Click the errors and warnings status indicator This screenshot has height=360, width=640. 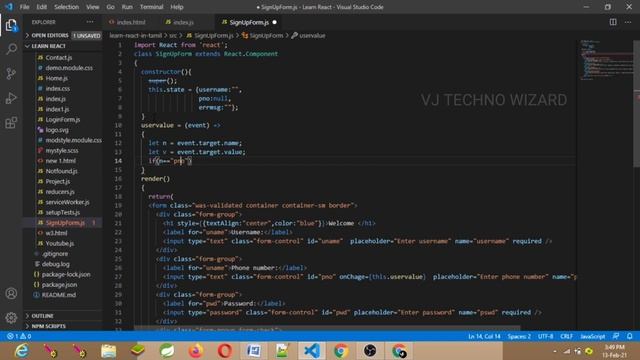pyautogui.click(x=19, y=336)
